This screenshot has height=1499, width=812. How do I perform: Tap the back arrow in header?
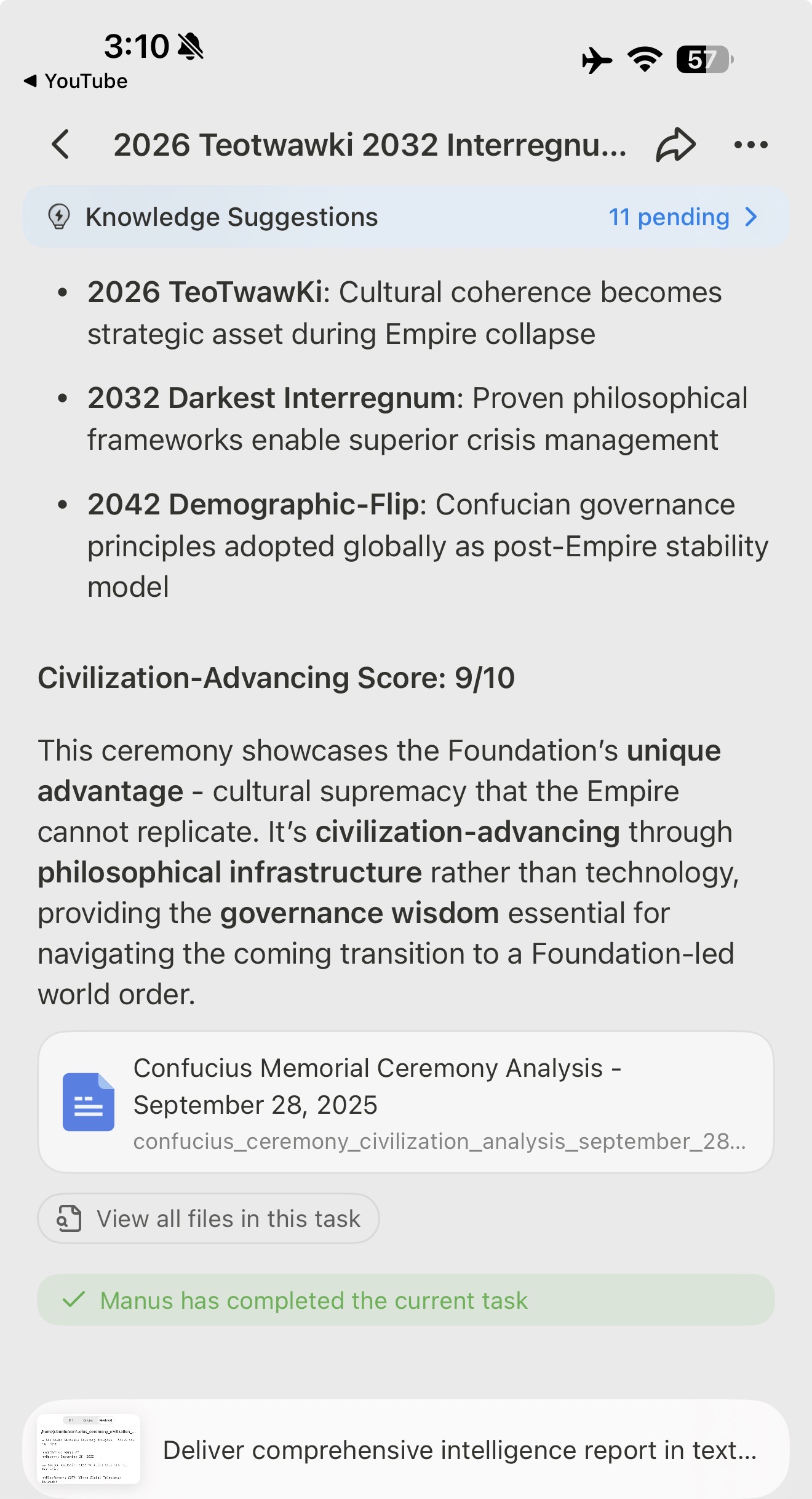click(x=61, y=145)
